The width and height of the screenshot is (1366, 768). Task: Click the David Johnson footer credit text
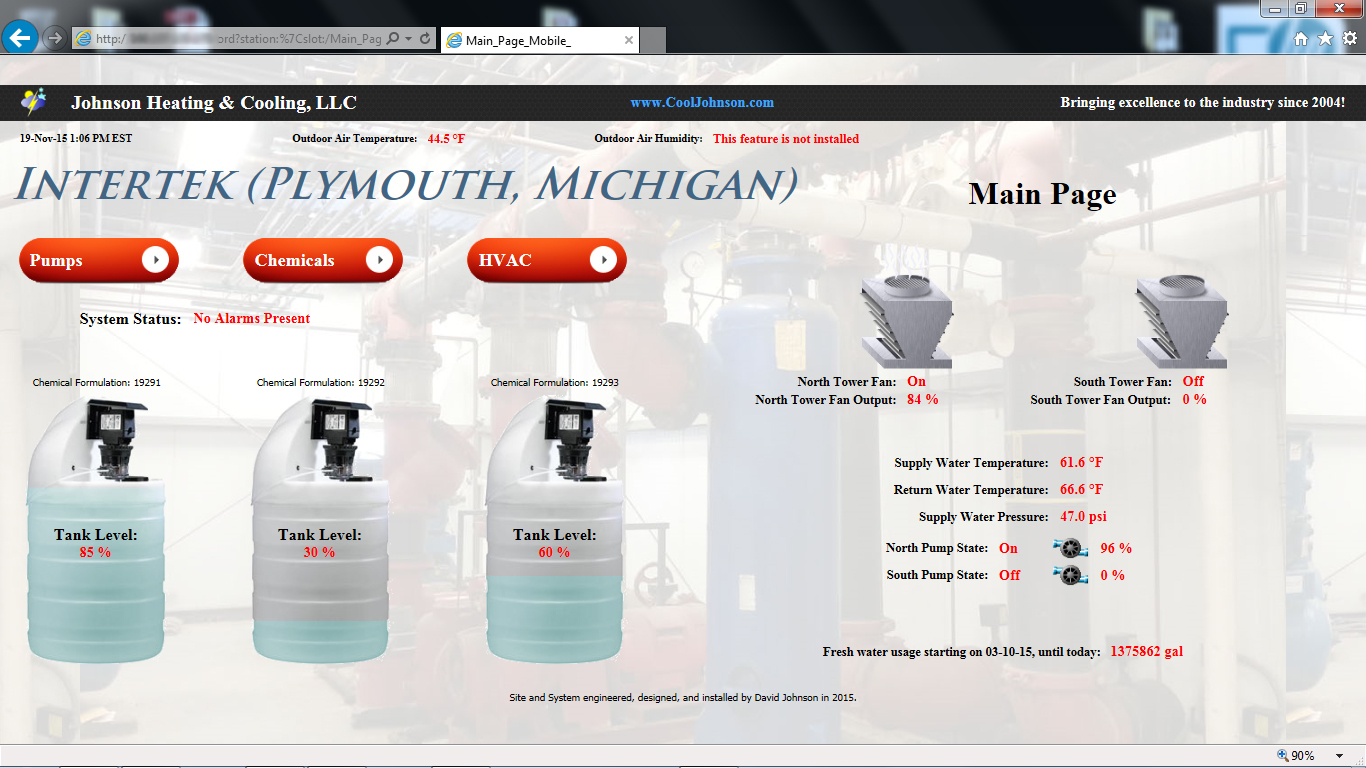(683, 697)
